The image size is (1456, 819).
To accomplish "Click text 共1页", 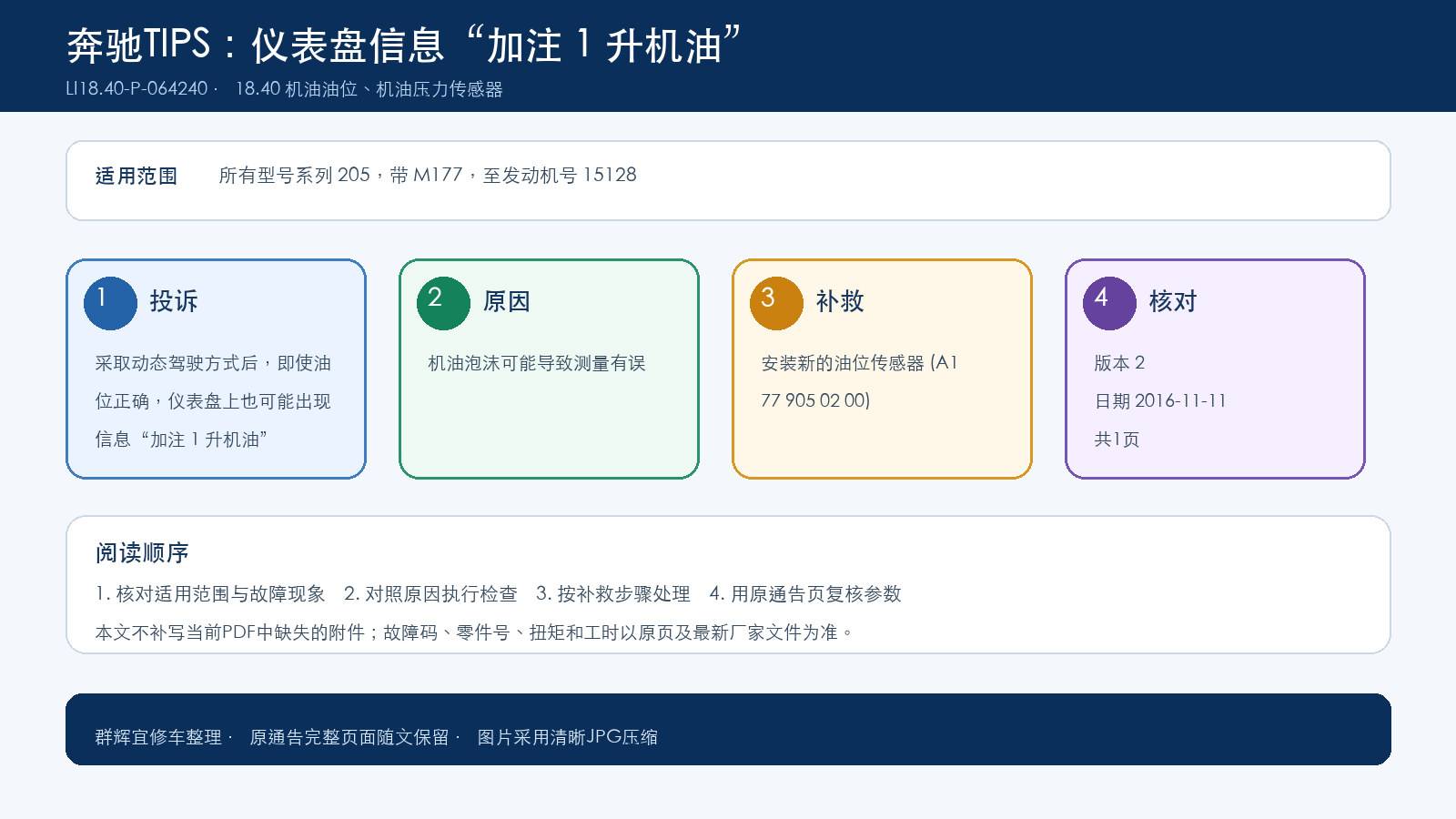I will tap(1117, 440).
